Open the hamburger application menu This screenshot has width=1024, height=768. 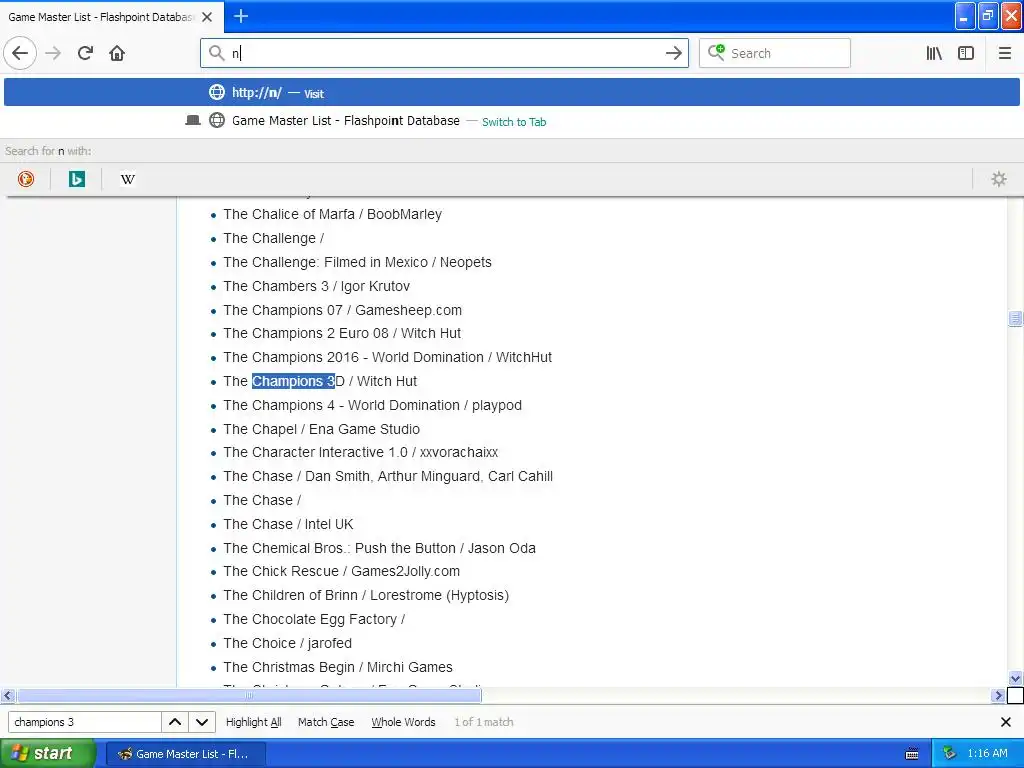click(1004, 53)
